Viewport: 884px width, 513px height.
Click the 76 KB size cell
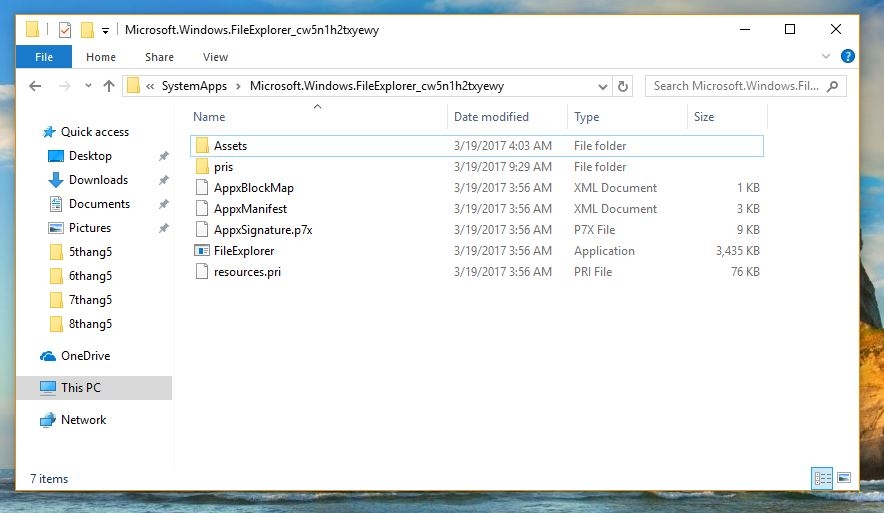click(745, 271)
